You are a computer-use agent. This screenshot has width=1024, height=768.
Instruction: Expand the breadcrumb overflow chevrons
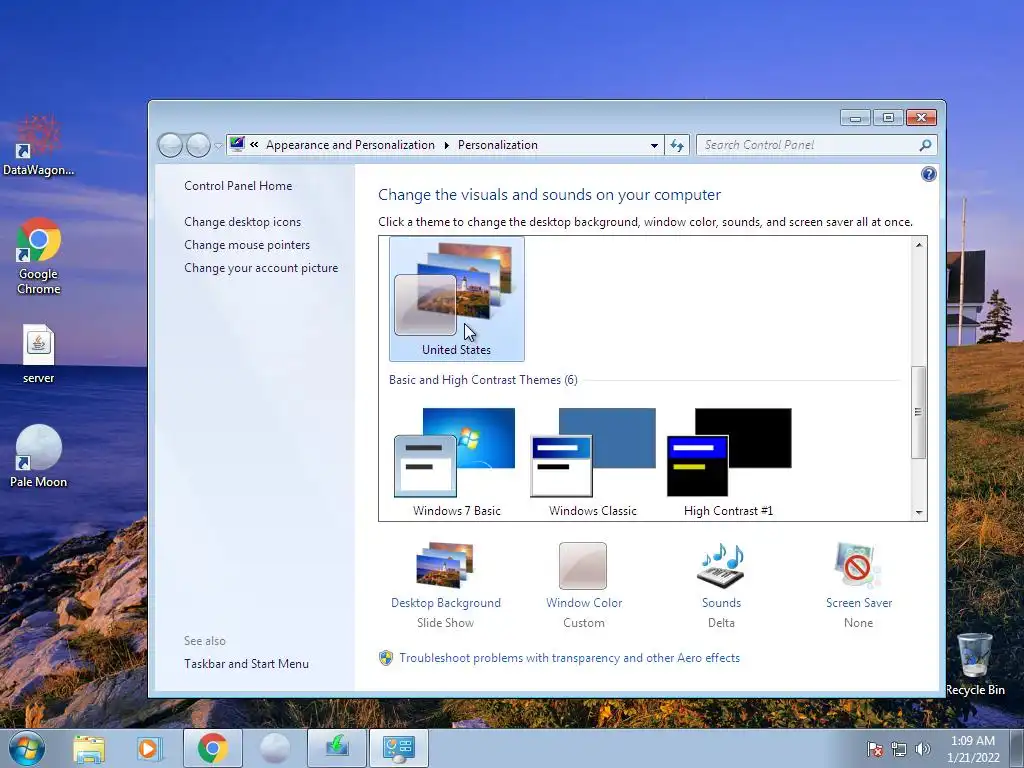click(254, 145)
